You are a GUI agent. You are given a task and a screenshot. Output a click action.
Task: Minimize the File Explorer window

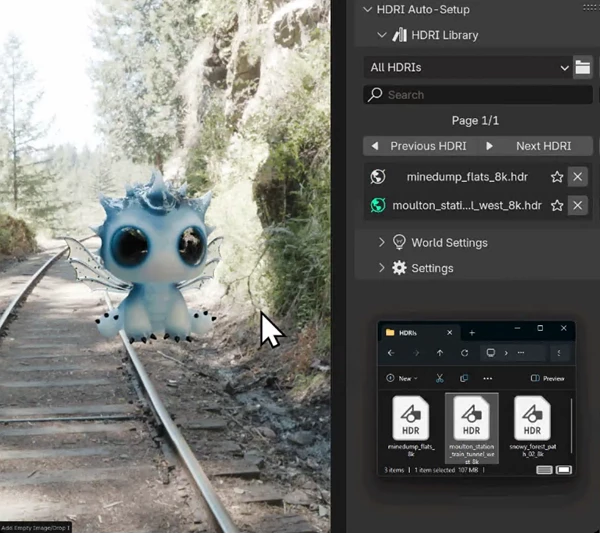517,328
